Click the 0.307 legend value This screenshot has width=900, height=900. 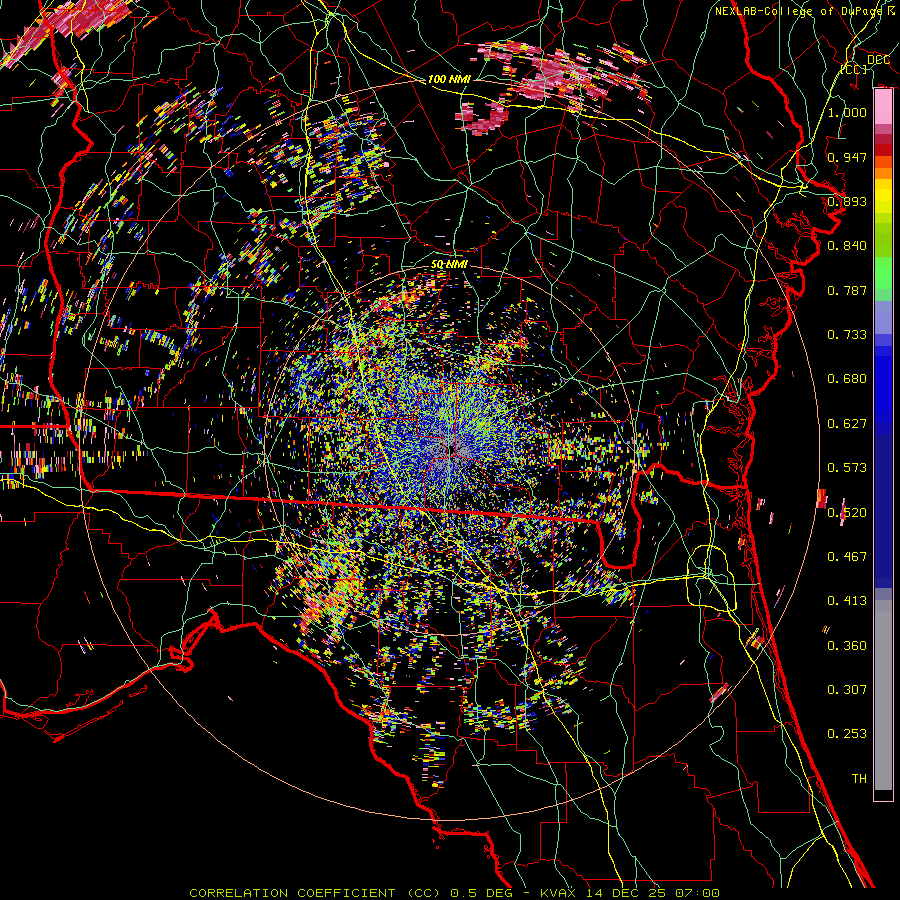847,690
